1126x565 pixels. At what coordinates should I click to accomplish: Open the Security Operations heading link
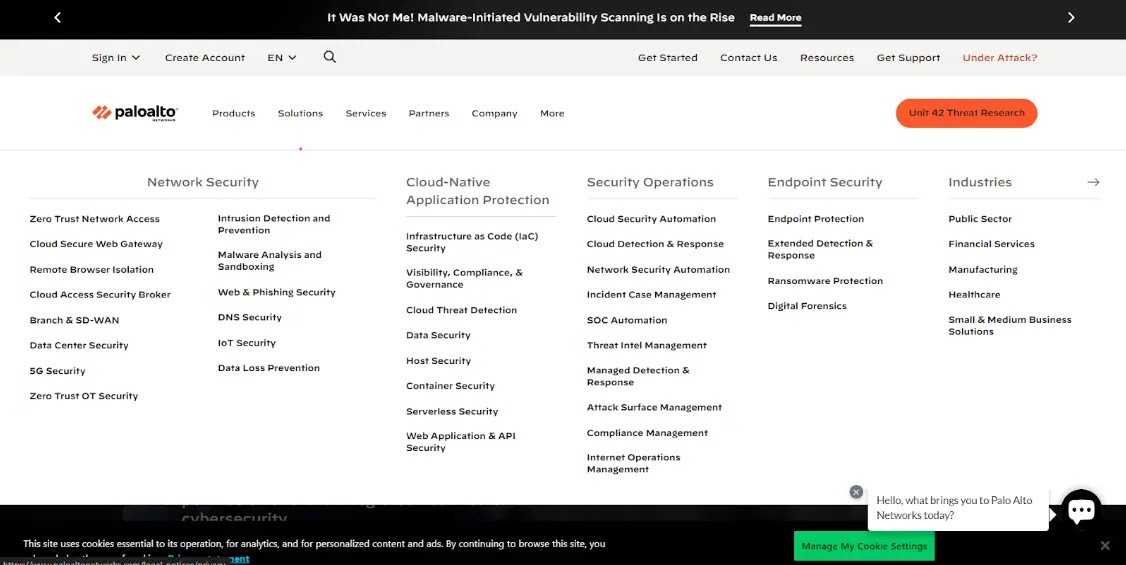click(650, 182)
